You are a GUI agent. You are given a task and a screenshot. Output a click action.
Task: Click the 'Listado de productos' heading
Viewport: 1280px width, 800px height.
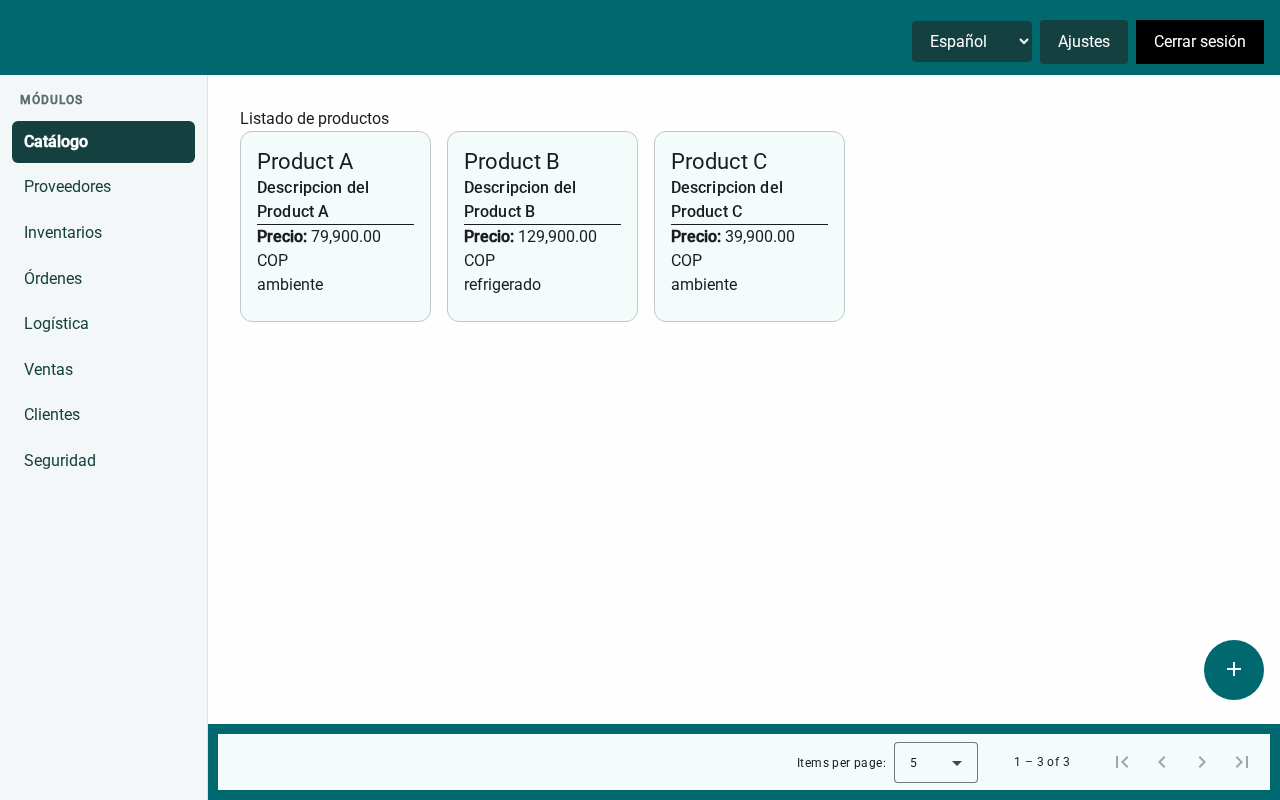[314, 119]
